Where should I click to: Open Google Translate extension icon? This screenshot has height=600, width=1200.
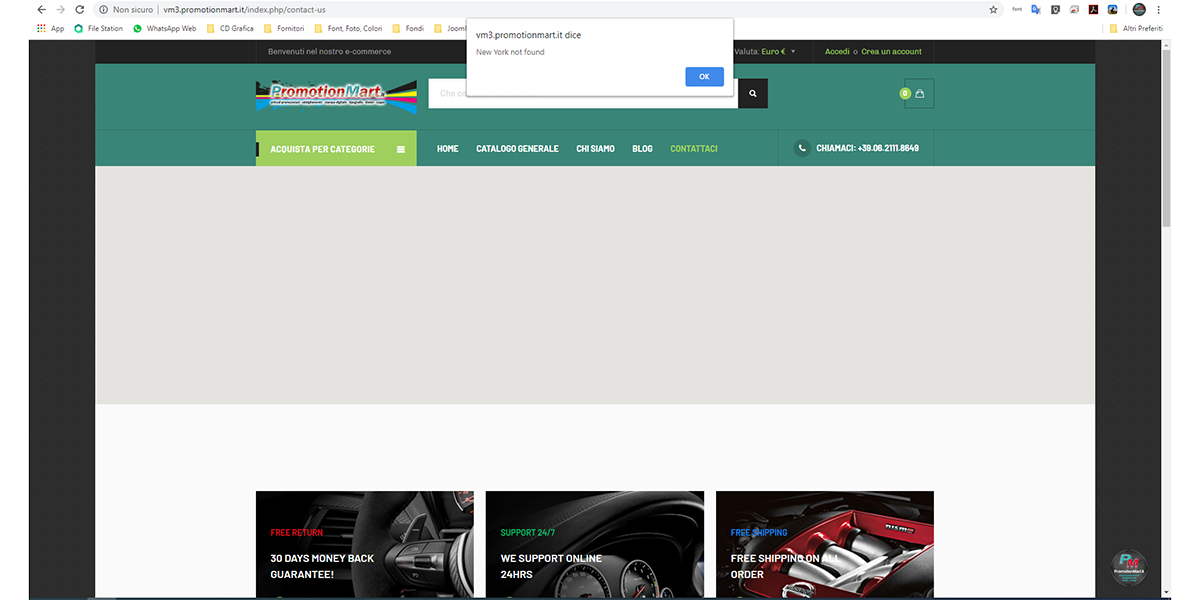[1036, 10]
